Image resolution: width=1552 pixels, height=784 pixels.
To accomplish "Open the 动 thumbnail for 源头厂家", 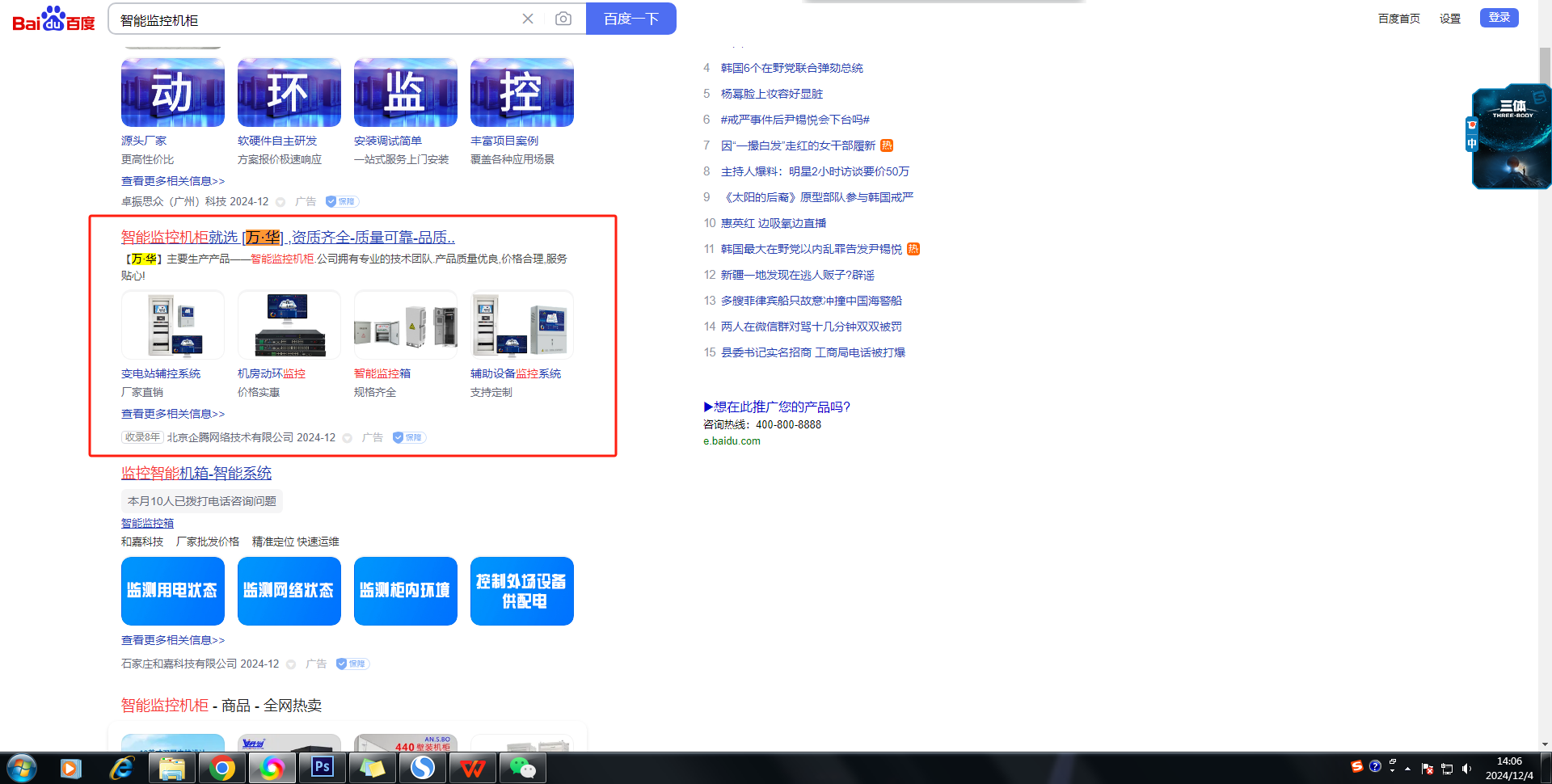I will [x=173, y=92].
